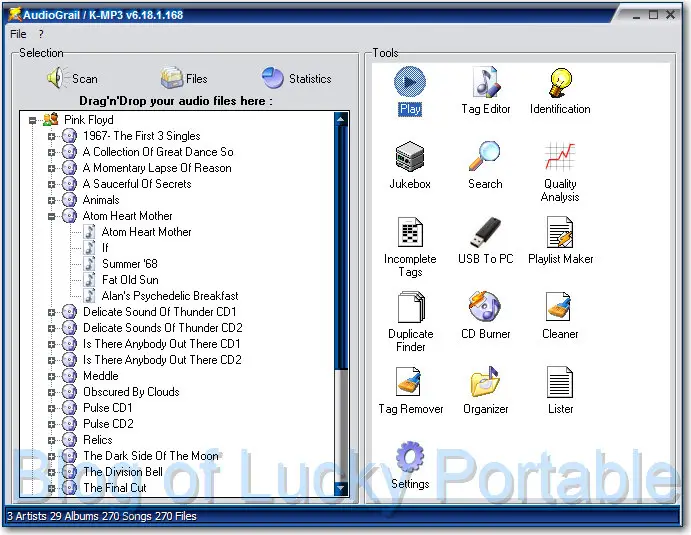Click the status bar song count text
Screen dimensions: 691x535
[x=126, y=516]
